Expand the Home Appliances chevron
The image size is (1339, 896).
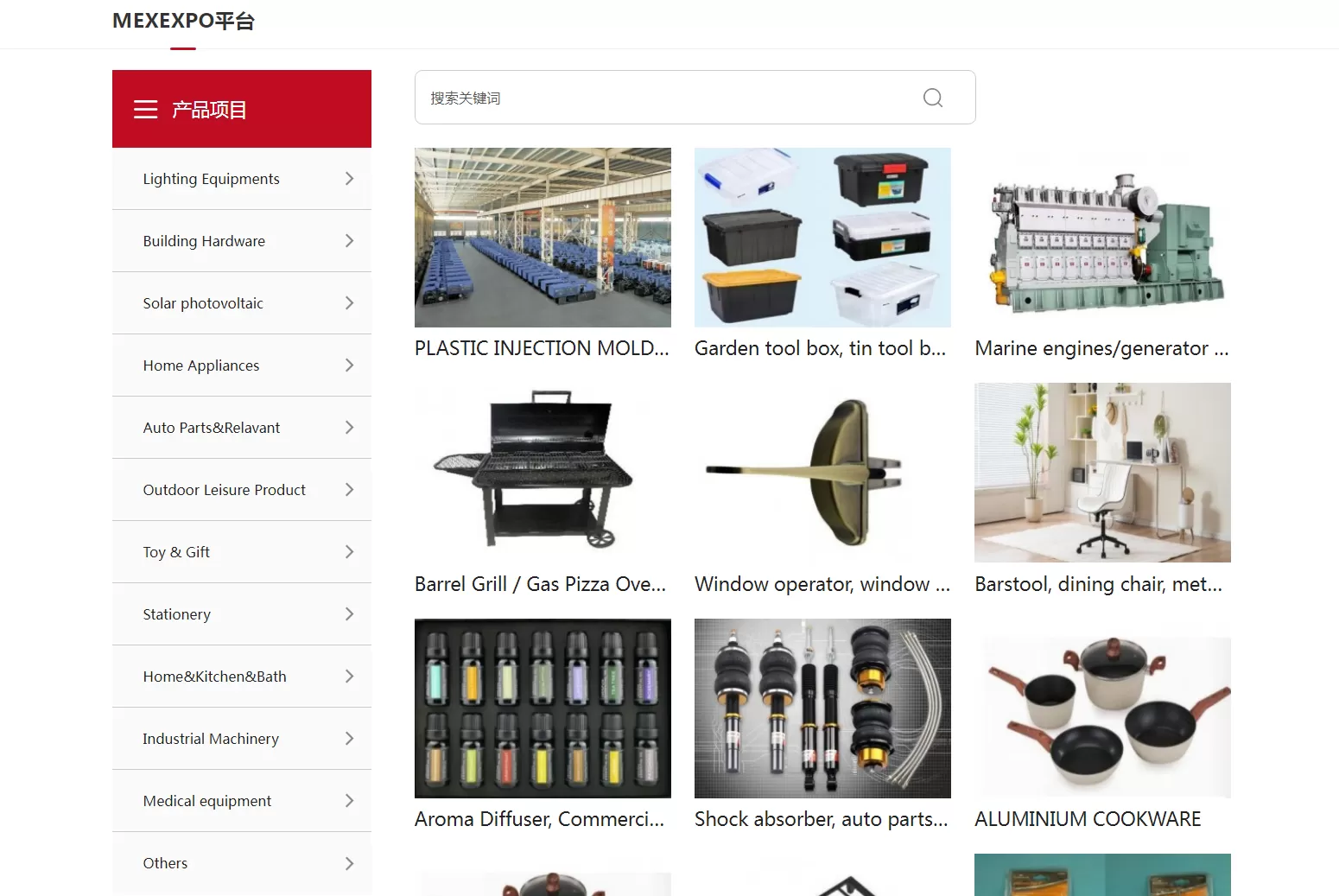tap(349, 365)
